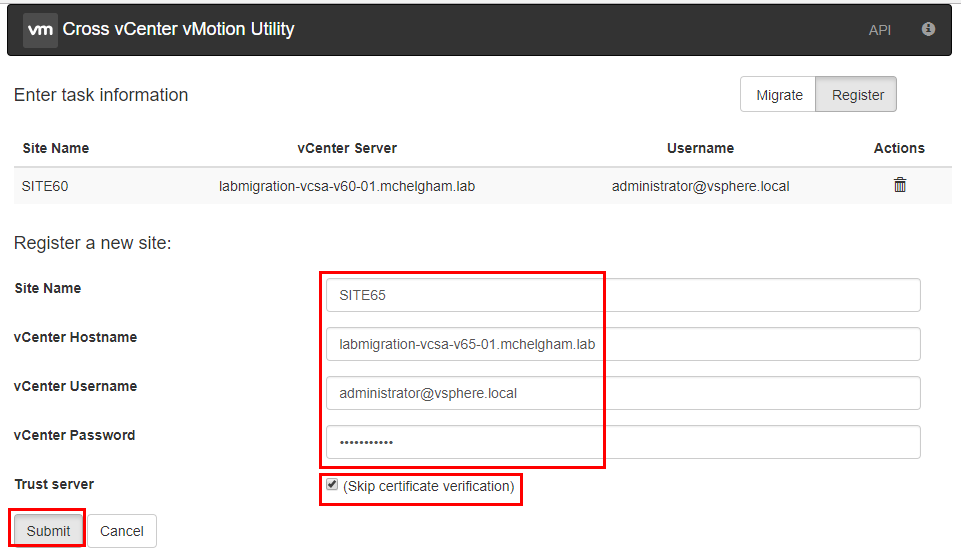
Task: Select labmigration-vcsa-v60-01.mchelgham.lab server cell
Action: pyautogui.click(x=347, y=186)
